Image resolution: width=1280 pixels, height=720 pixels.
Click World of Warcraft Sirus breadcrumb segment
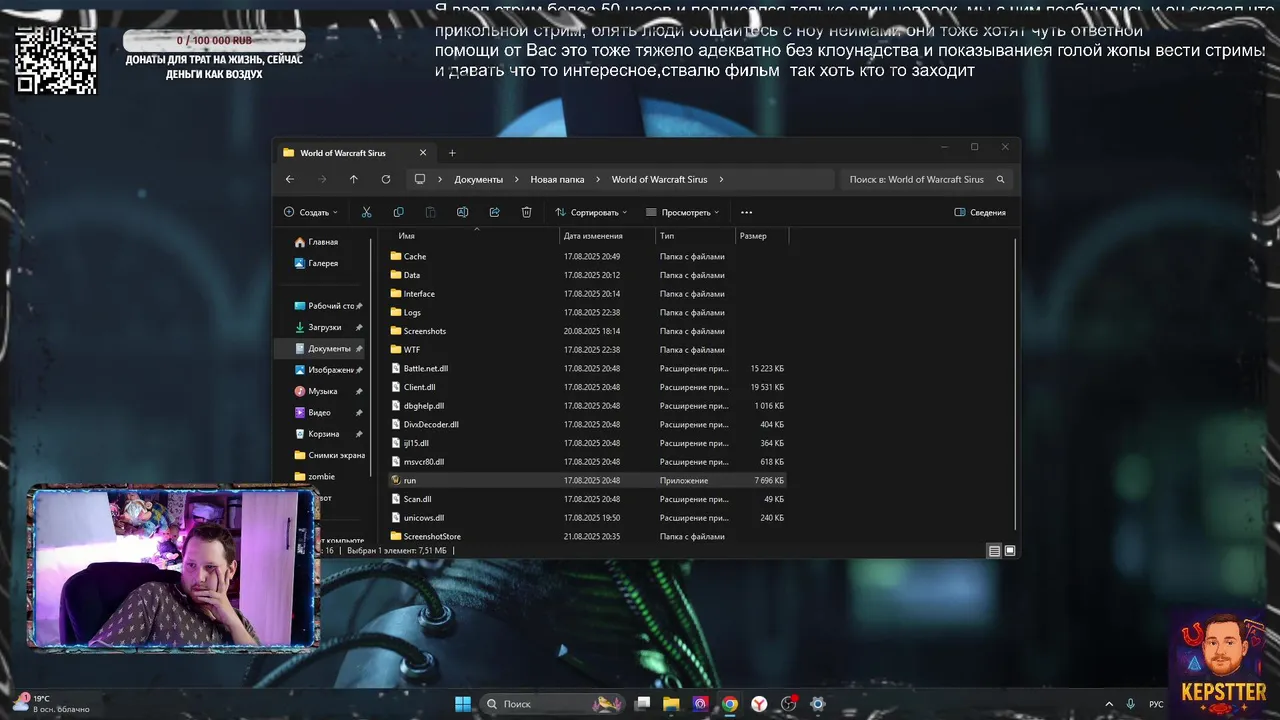659,179
